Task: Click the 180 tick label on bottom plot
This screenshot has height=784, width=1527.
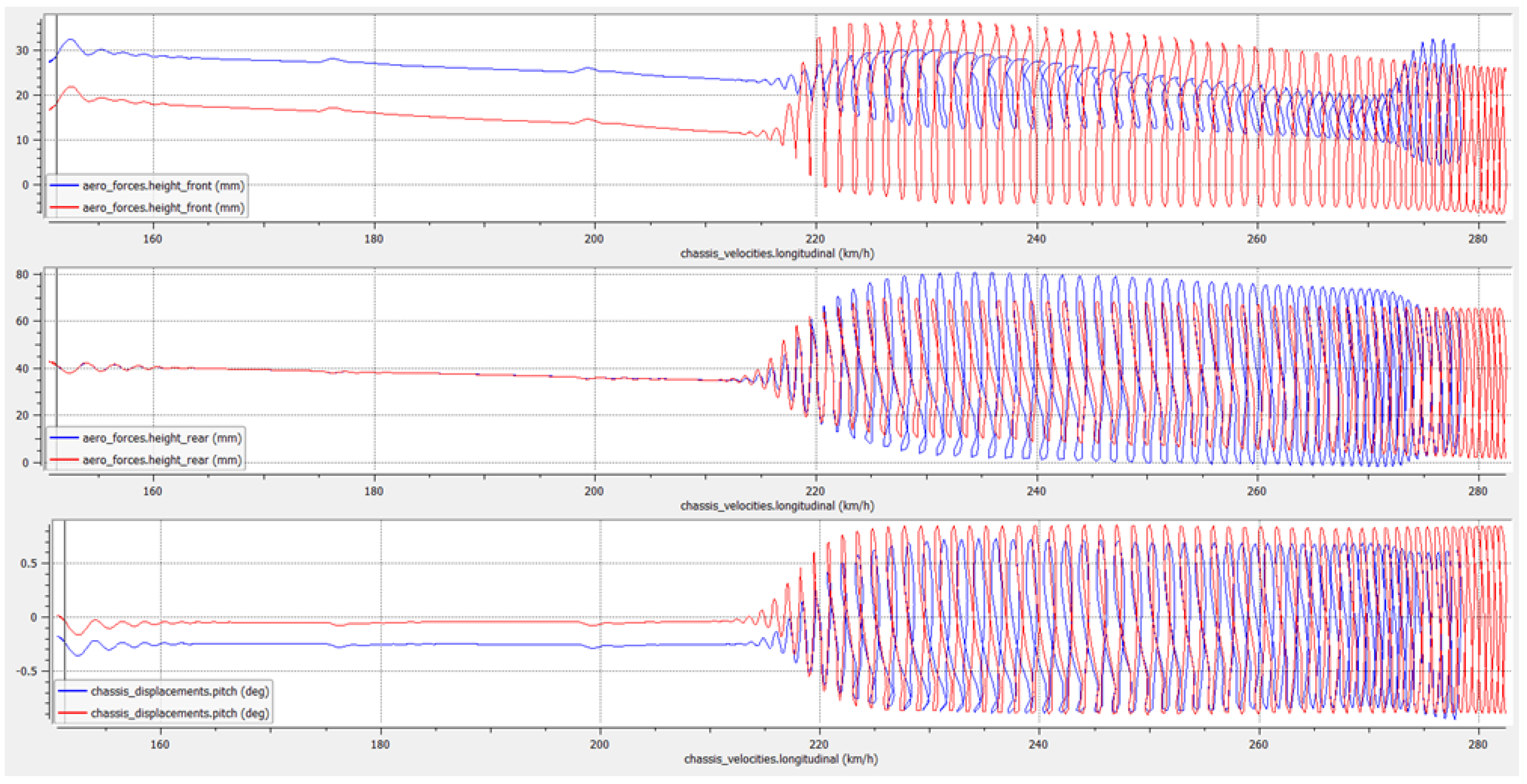Action: click(380, 744)
